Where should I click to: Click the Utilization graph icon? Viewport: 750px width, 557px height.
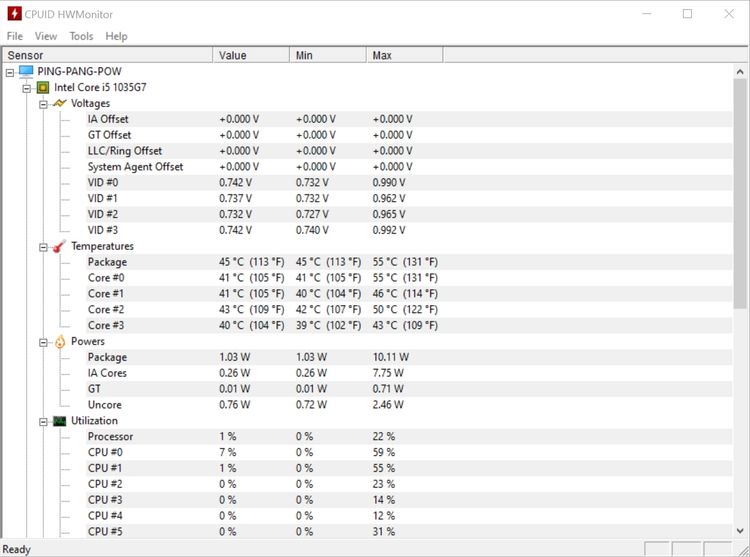coord(60,421)
